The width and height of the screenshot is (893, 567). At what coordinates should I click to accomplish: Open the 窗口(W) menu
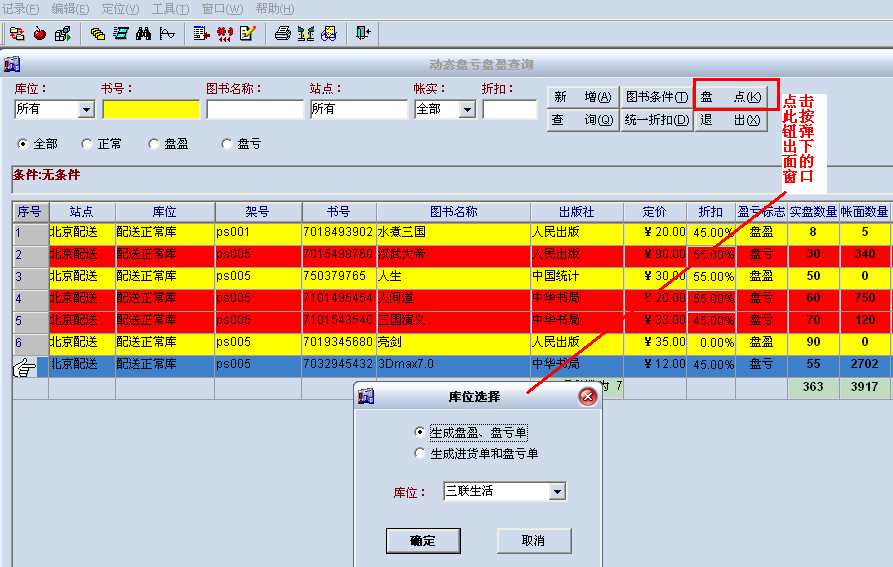click(x=223, y=9)
